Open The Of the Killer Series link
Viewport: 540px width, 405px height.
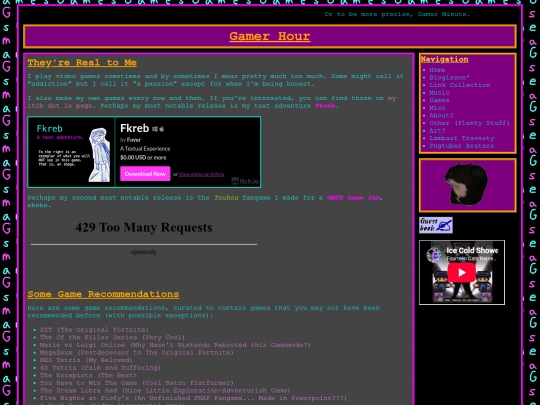[112, 337]
